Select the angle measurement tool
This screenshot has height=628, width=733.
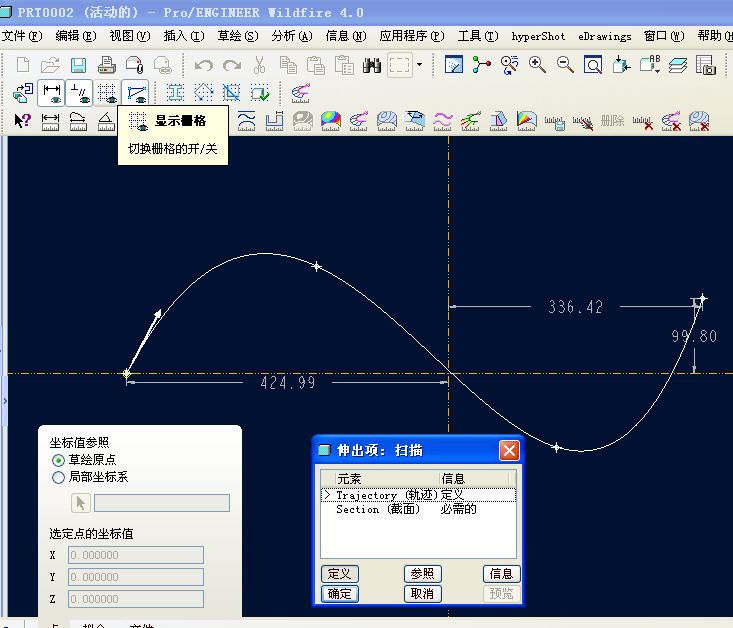pyautogui.click(x=106, y=122)
